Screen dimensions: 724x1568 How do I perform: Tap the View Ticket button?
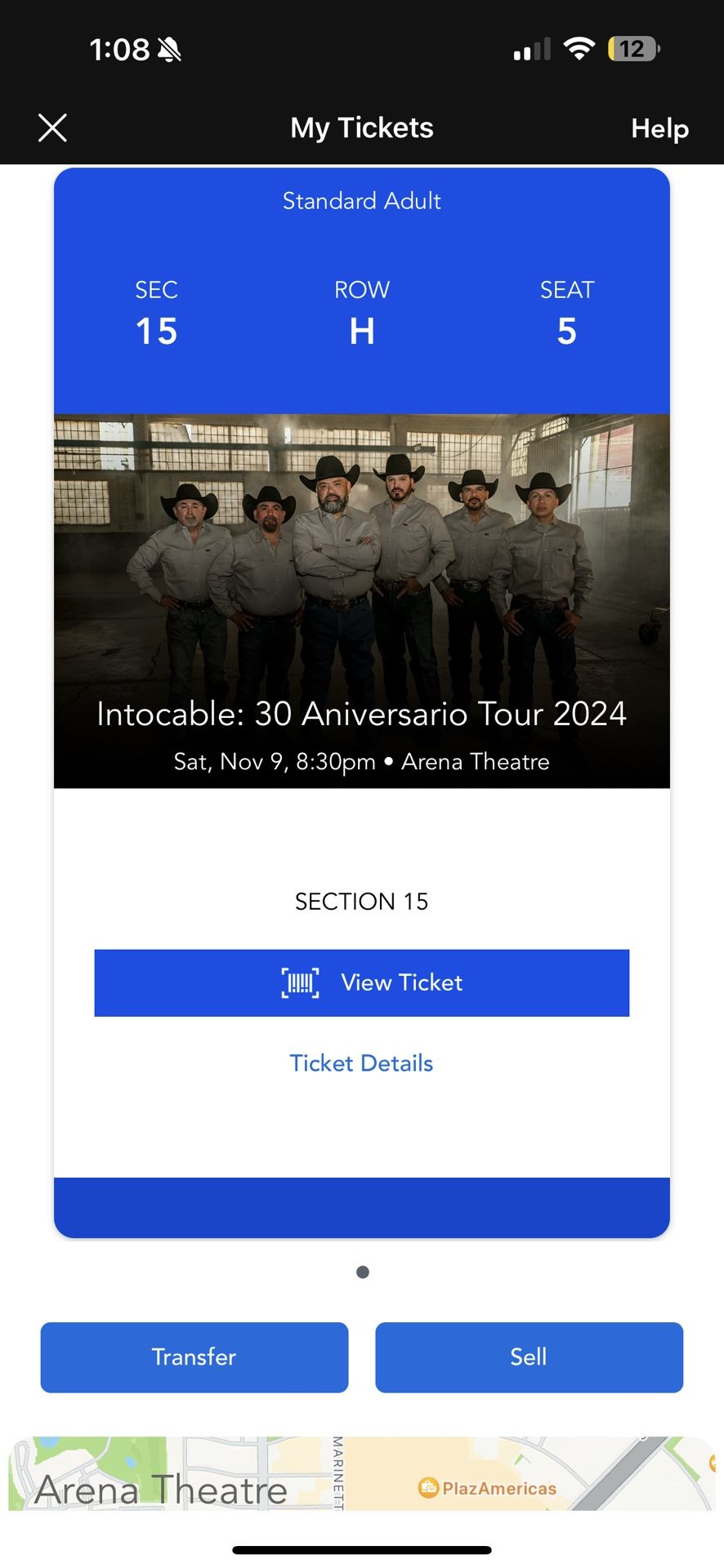361,982
